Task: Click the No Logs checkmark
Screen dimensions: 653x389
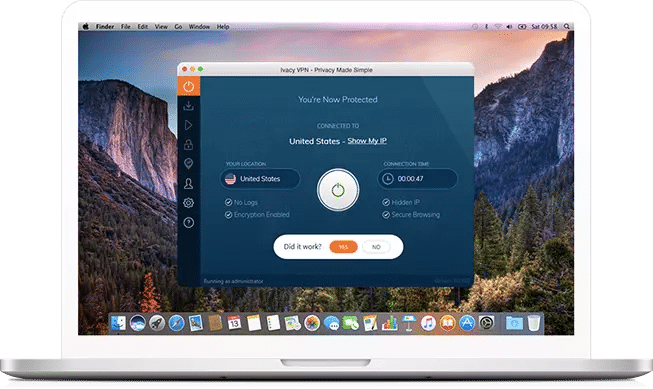Action: point(228,202)
